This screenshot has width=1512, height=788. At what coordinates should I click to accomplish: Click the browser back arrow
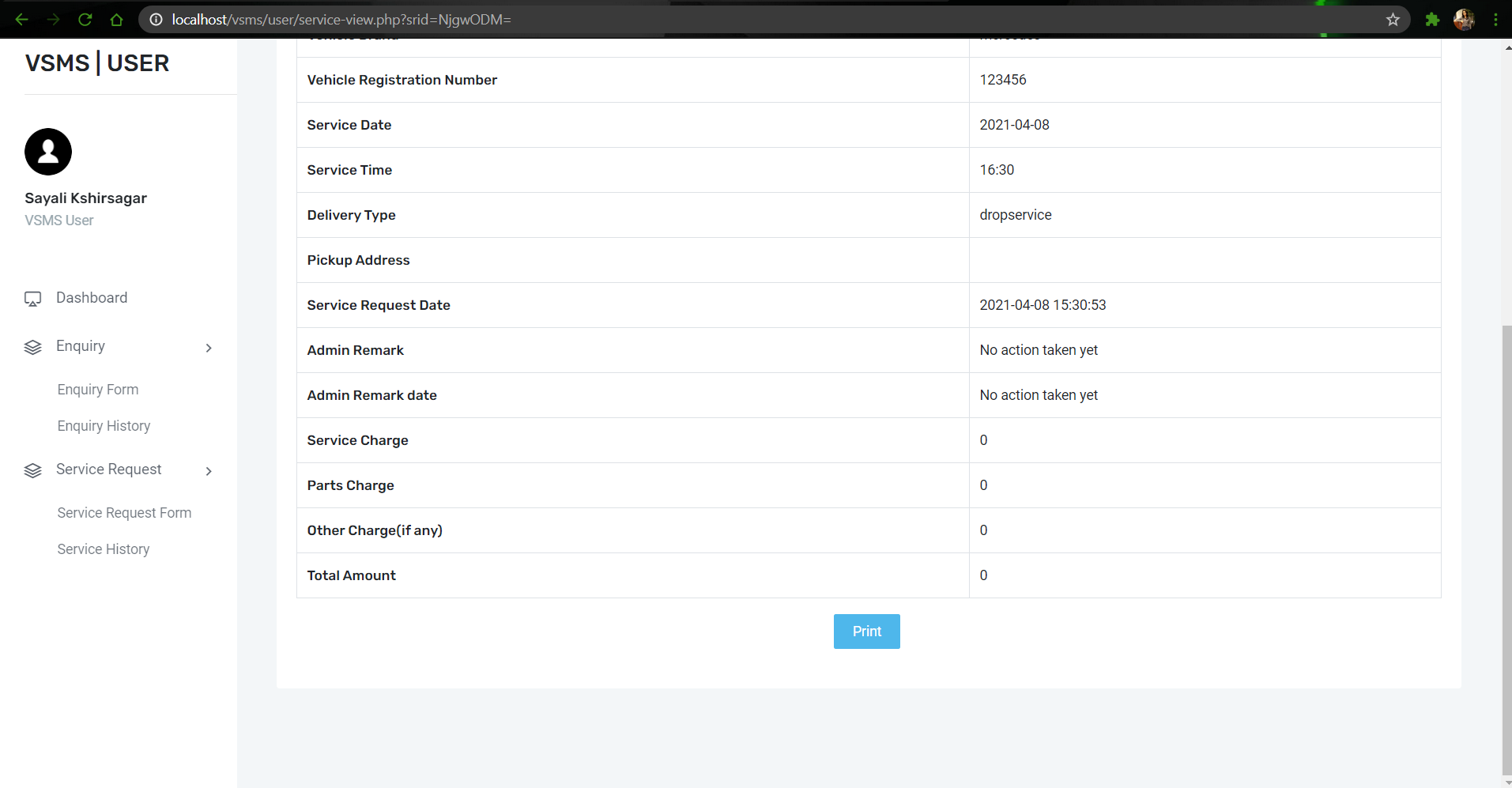[x=21, y=19]
